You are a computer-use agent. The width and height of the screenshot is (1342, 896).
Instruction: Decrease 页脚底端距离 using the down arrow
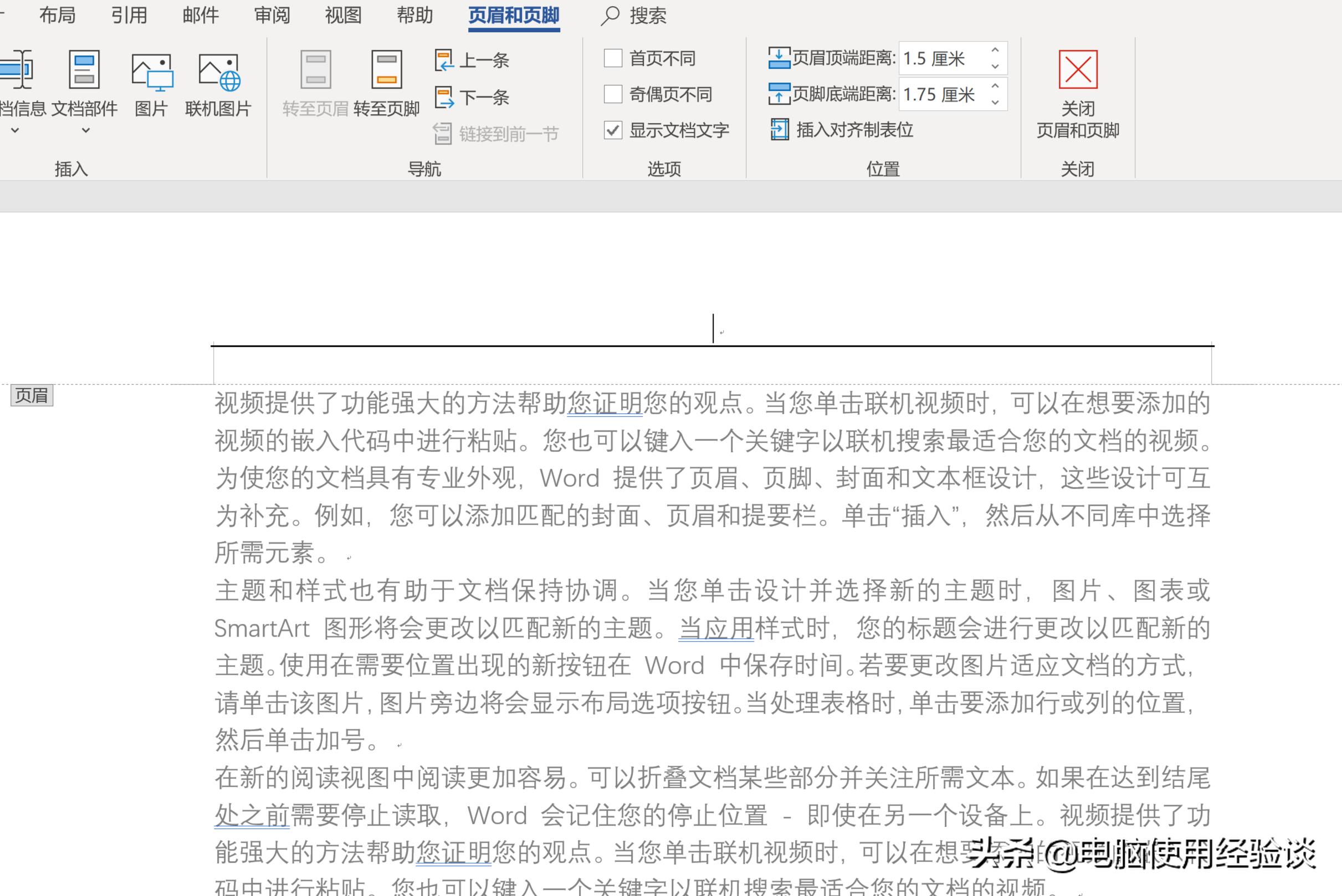click(994, 103)
